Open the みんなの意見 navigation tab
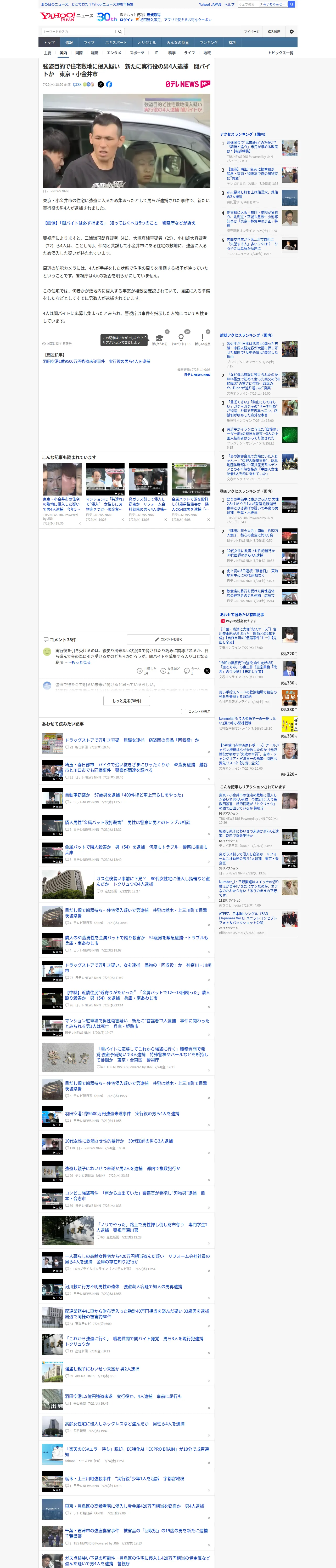336x1568 pixels. [178, 43]
